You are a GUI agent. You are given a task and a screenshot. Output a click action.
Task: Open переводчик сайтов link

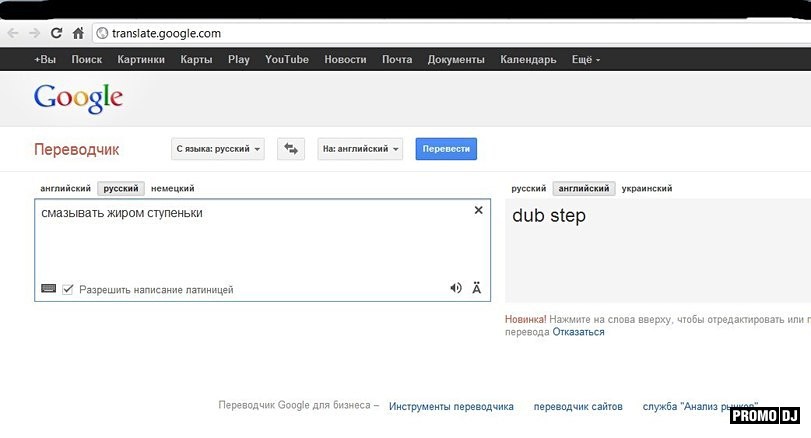click(578, 406)
